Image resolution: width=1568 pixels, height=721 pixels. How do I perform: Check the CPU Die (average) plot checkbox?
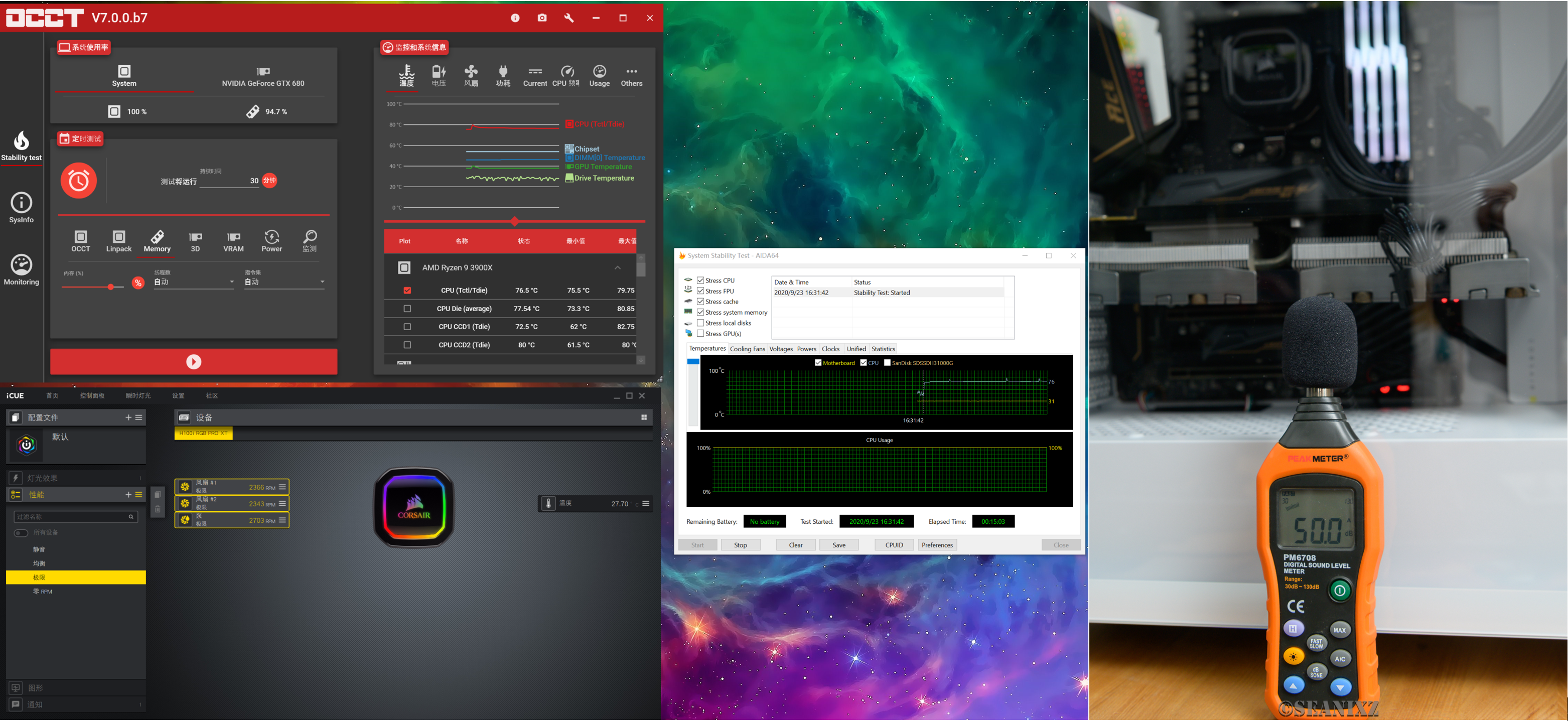coord(407,309)
